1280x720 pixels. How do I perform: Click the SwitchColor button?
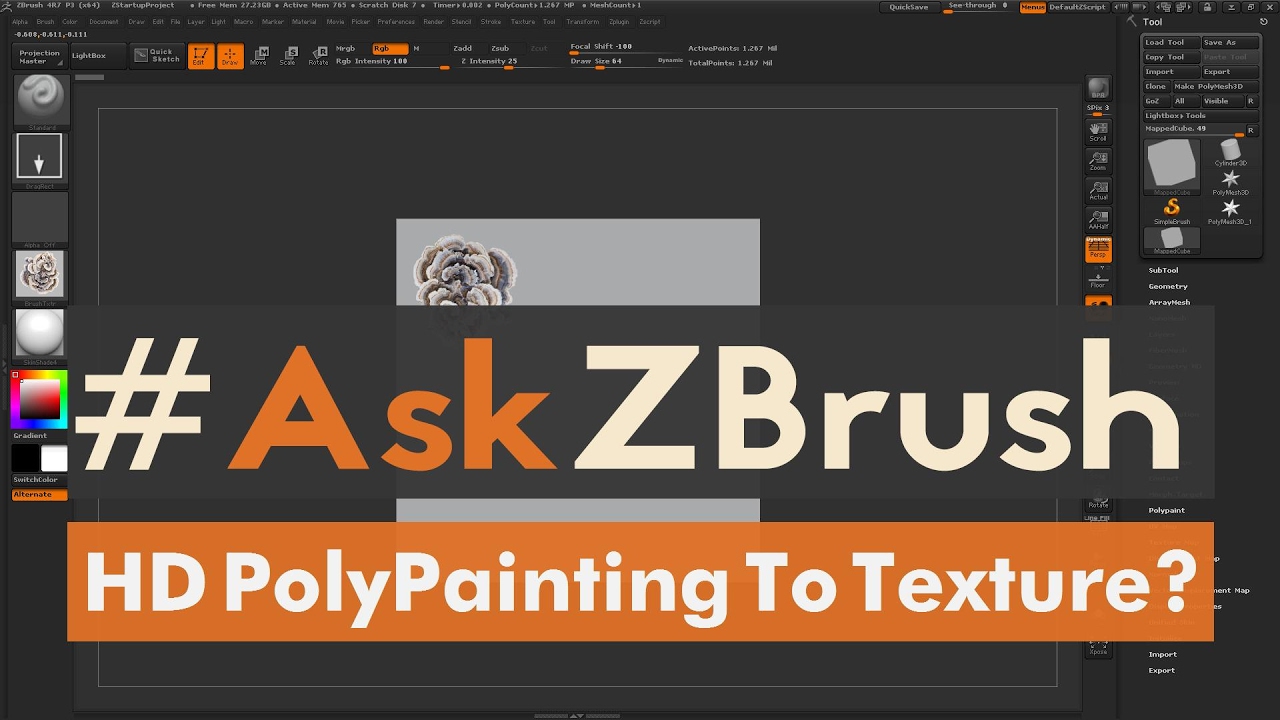[x=40, y=479]
